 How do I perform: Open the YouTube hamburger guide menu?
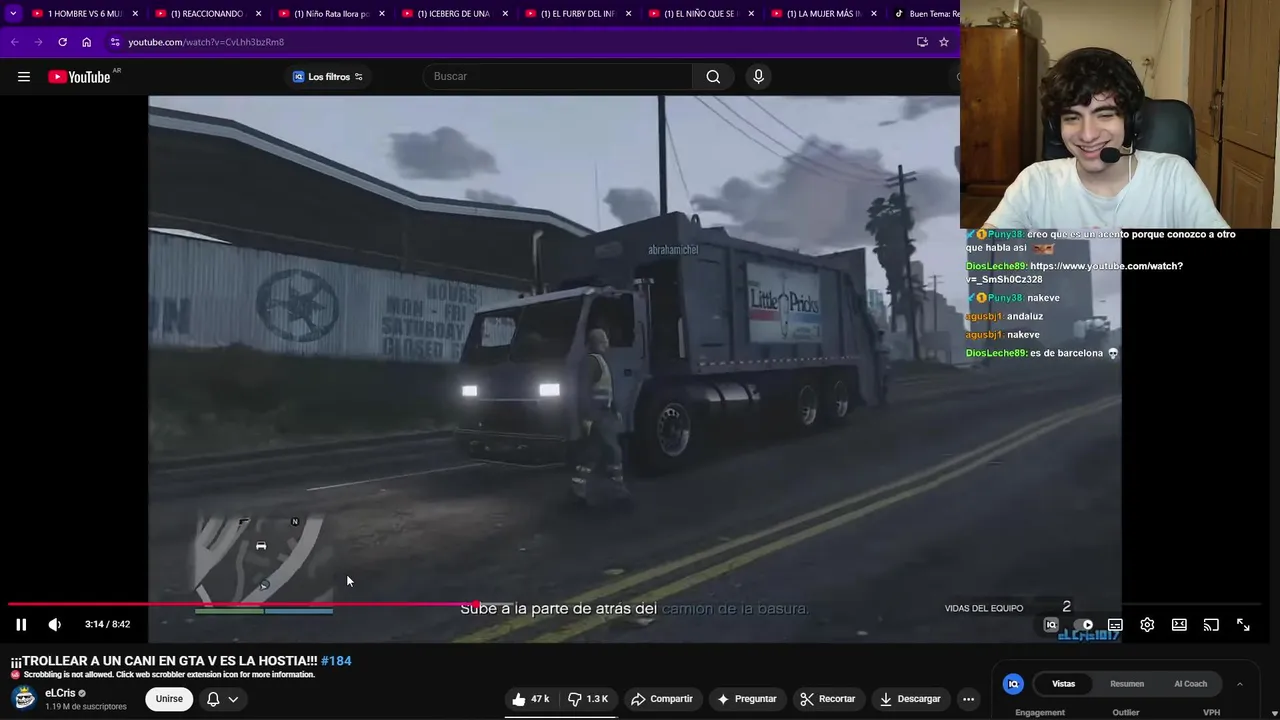pyautogui.click(x=24, y=77)
